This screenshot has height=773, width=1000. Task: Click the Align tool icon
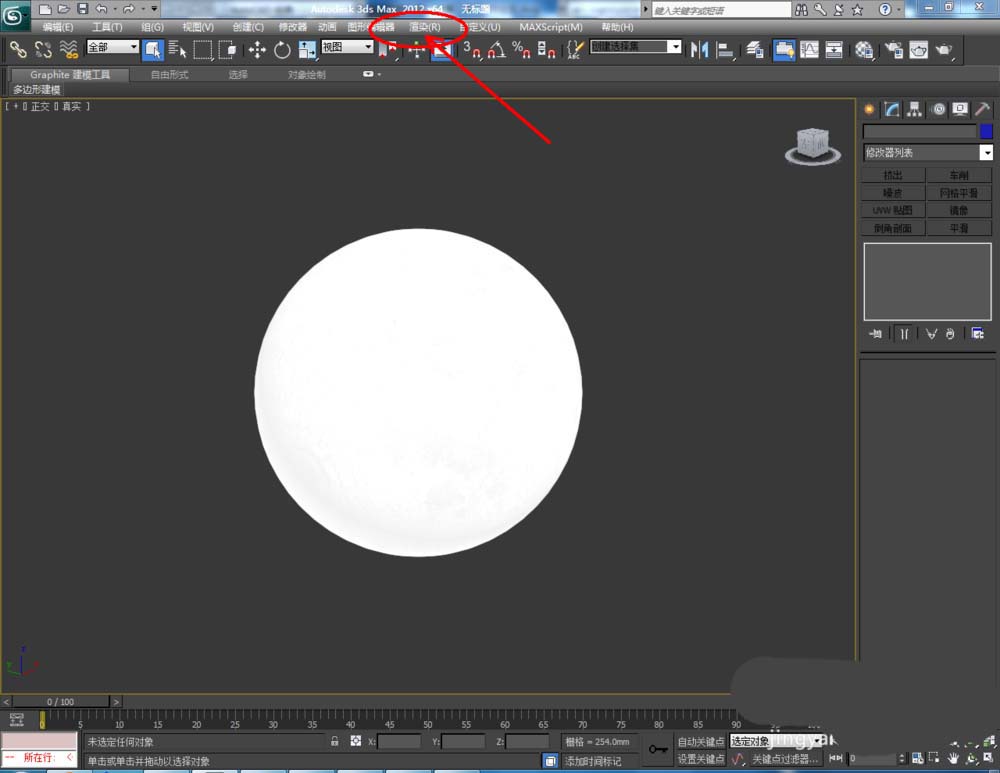pyautogui.click(x=725, y=49)
